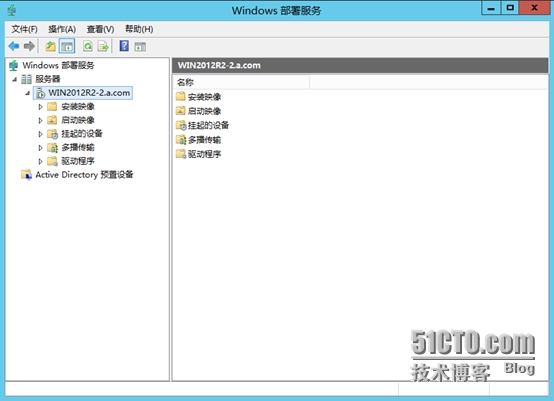Click the 挂起的设备 icon in right list
This screenshot has height=401, width=554.
(x=181, y=125)
